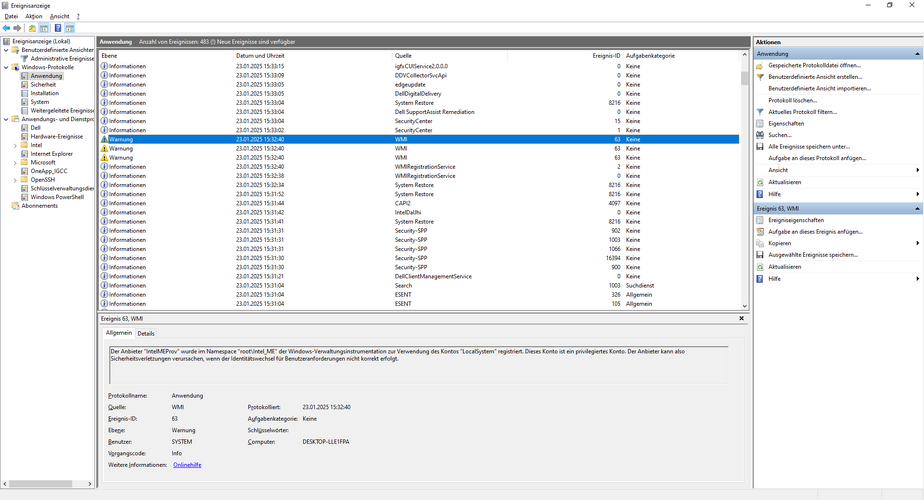Close the Ereignis 63 preview pane
Screen dimensions: 924x500
point(741,318)
